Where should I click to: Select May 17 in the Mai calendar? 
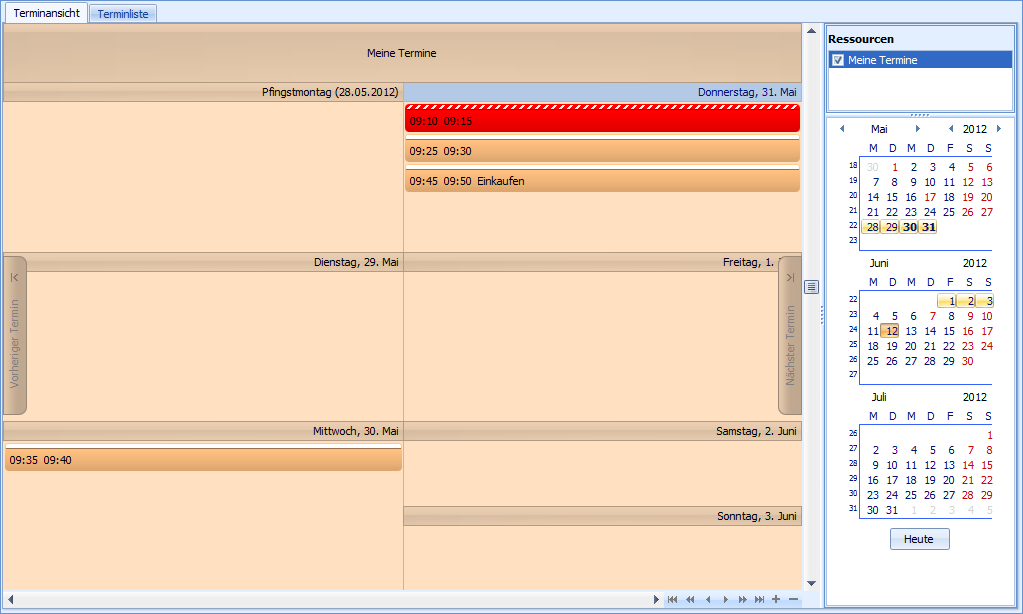[930, 197]
